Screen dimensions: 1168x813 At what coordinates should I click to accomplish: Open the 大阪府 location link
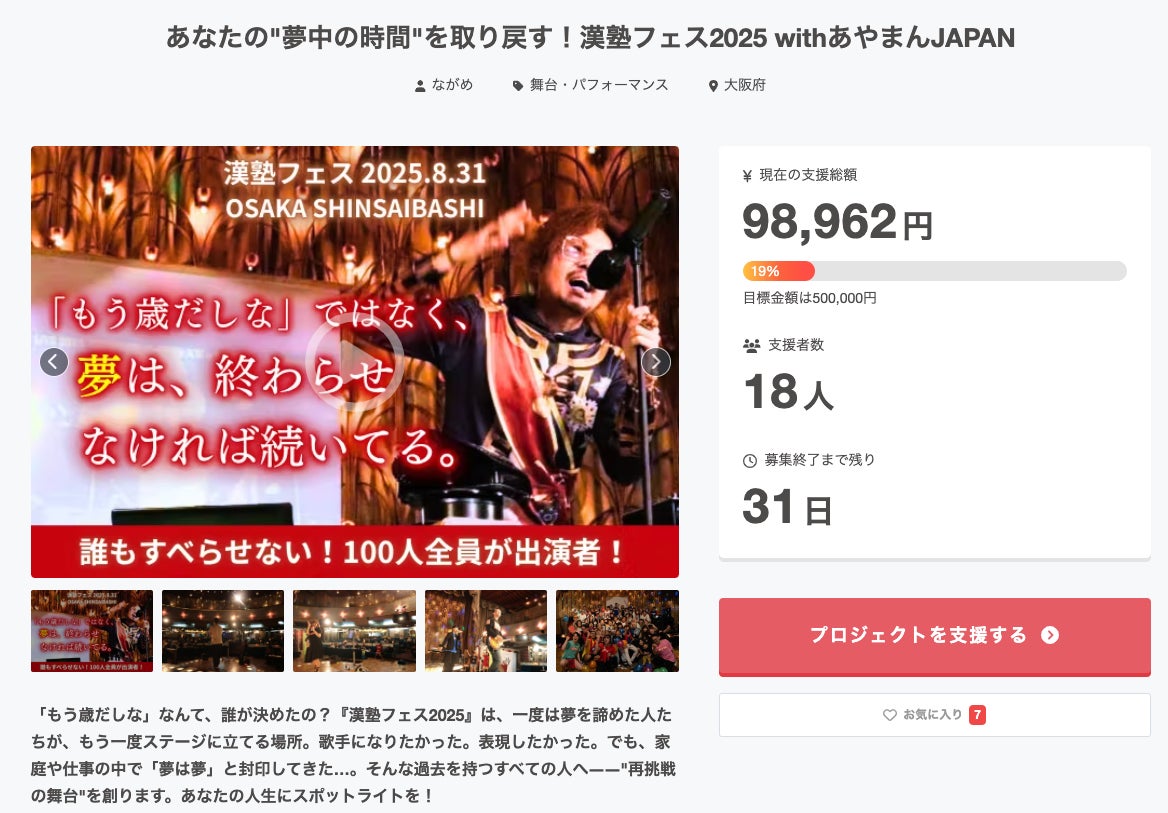pos(745,85)
